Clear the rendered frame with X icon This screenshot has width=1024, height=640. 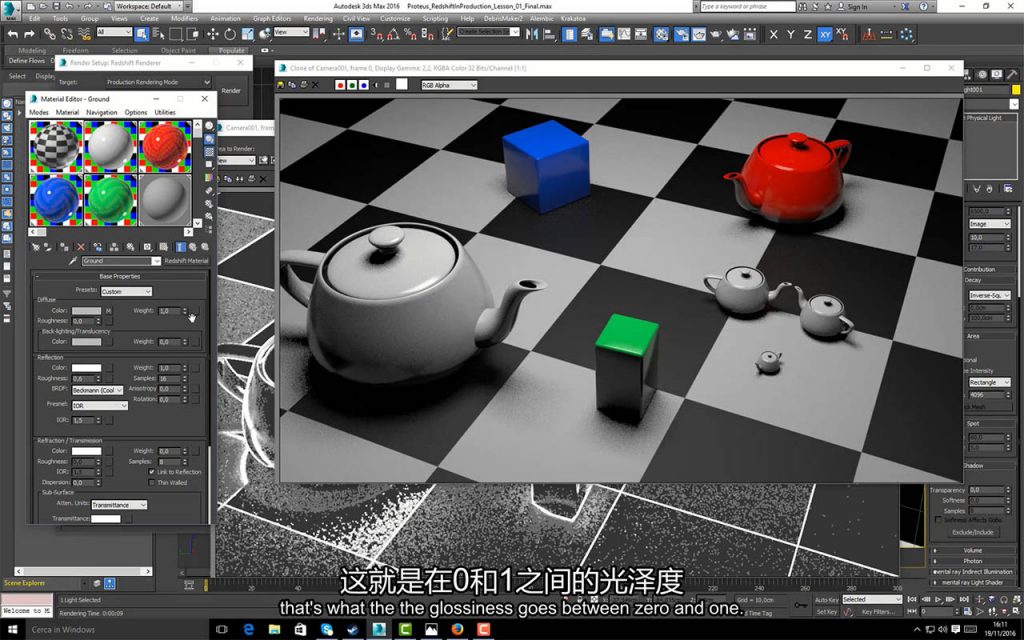pos(315,85)
